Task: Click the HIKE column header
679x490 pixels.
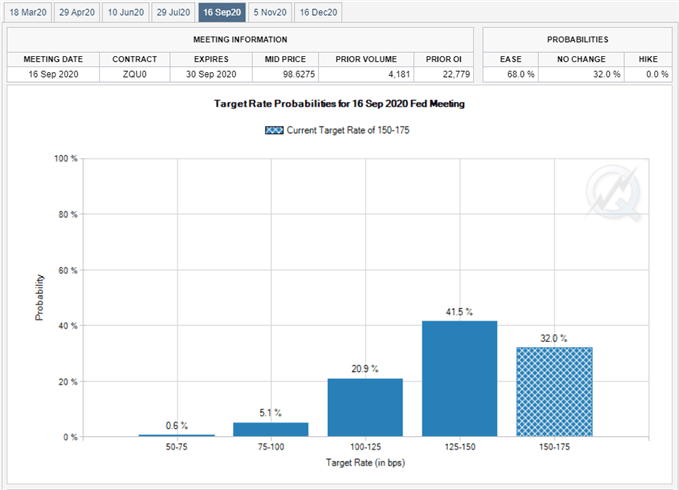Action: pyautogui.click(x=648, y=59)
